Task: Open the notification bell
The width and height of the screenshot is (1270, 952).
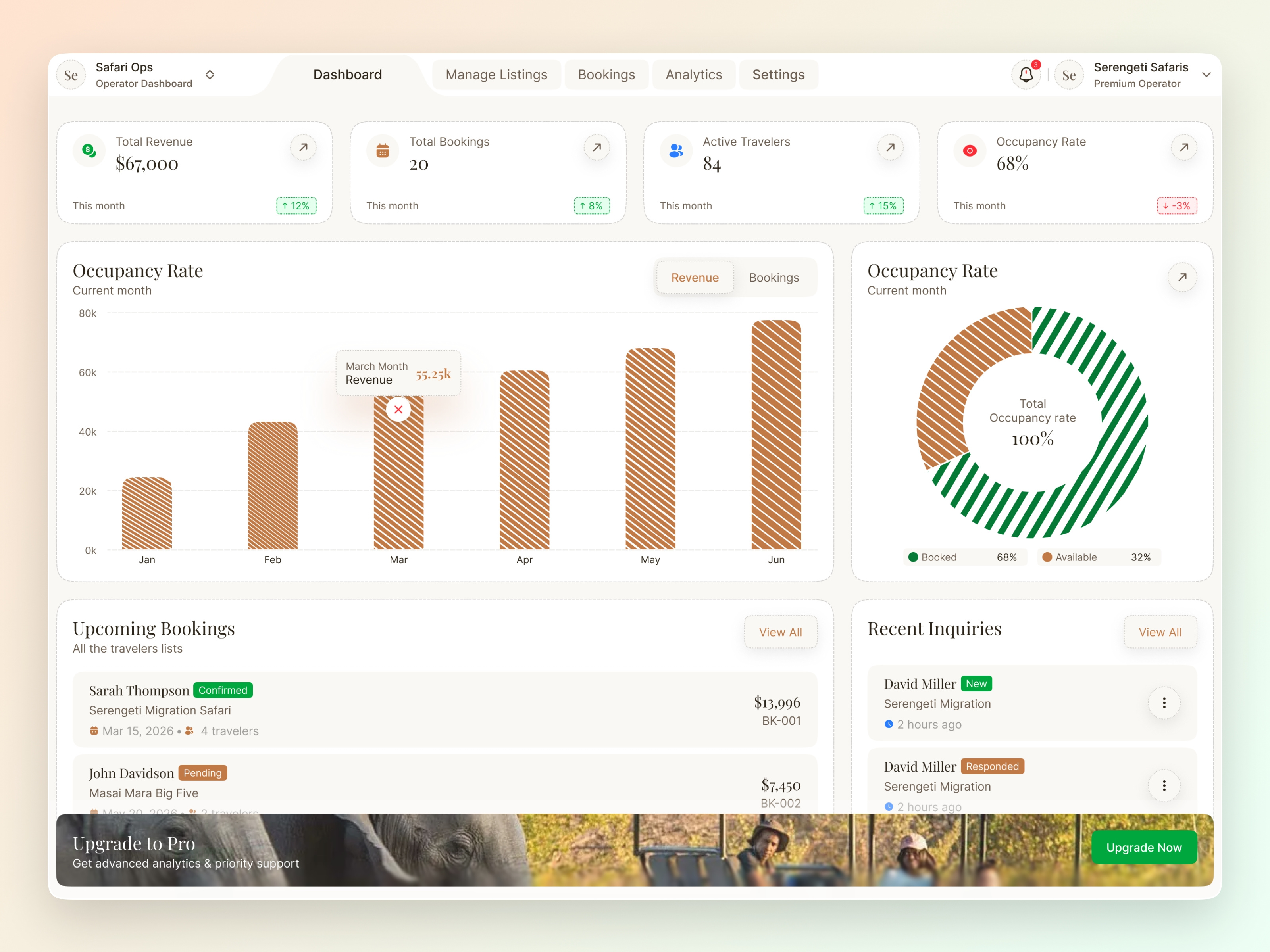Action: pos(1026,74)
